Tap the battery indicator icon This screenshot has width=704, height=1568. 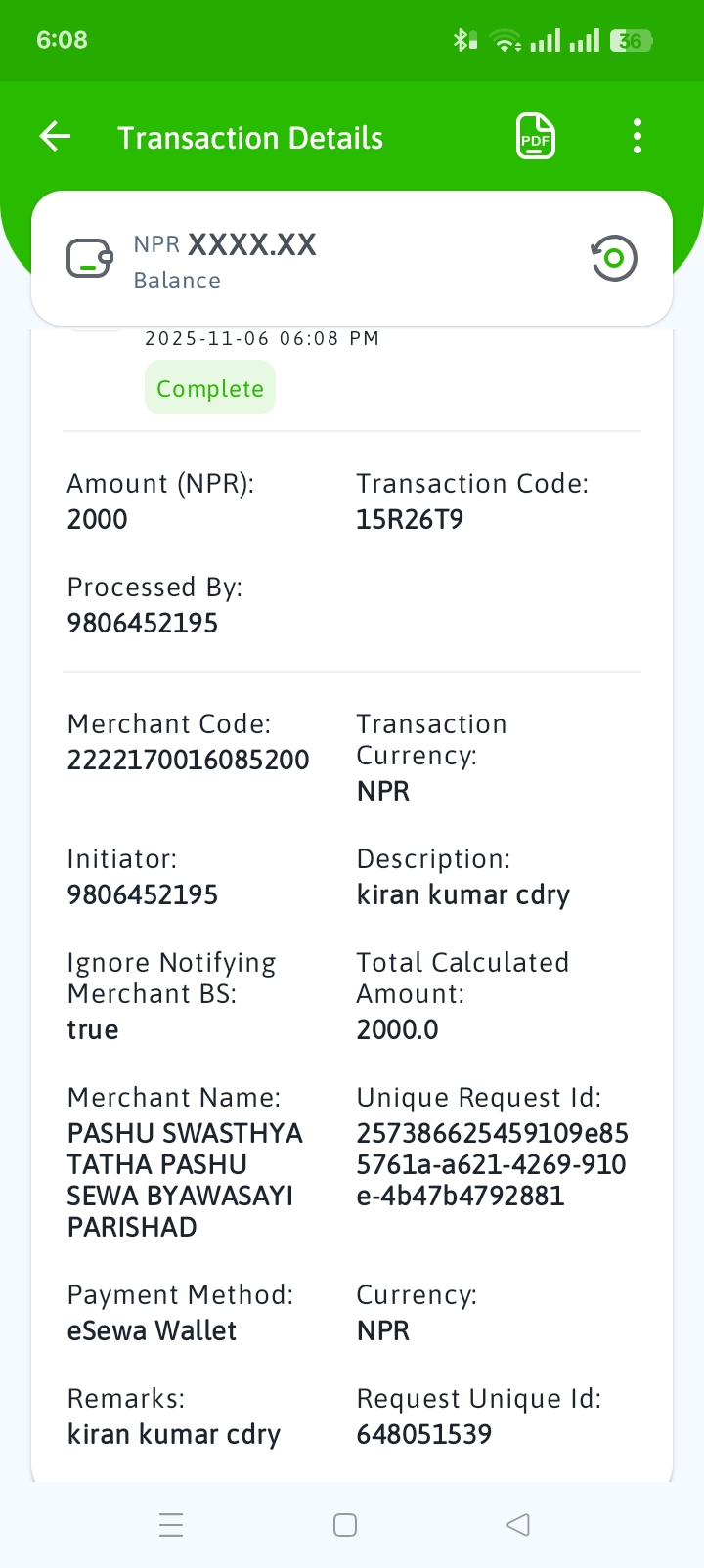pyautogui.click(x=631, y=40)
